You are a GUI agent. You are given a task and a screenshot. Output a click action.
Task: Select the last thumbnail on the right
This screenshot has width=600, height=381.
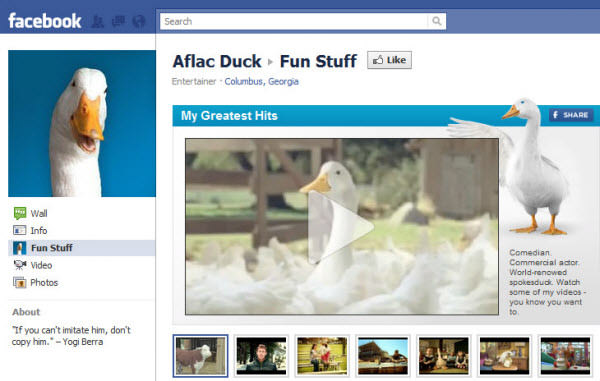point(565,356)
